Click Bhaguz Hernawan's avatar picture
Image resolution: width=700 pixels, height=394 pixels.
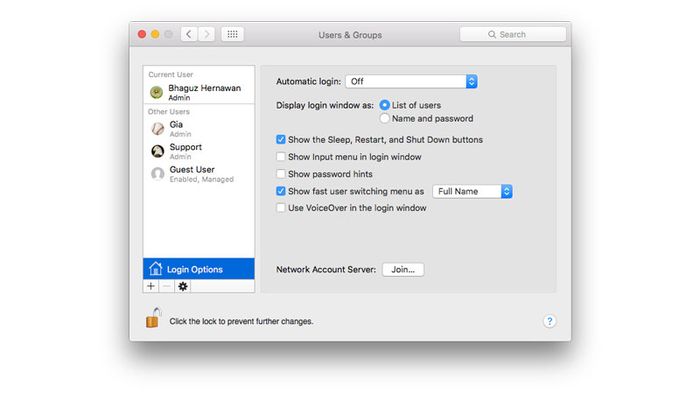pyautogui.click(x=156, y=92)
